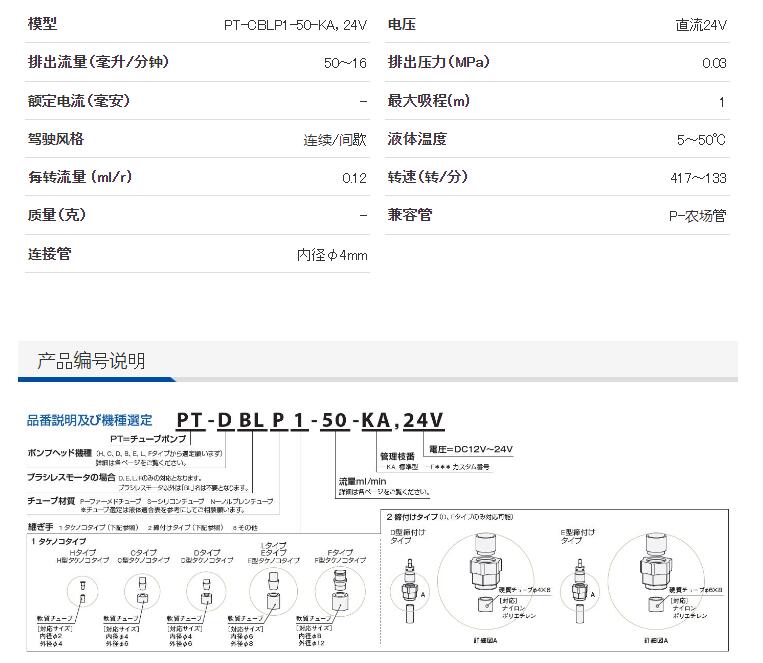Click the 驾驶风格 label
Image resolution: width=763 pixels, height=663 pixels.
click(x=56, y=139)
